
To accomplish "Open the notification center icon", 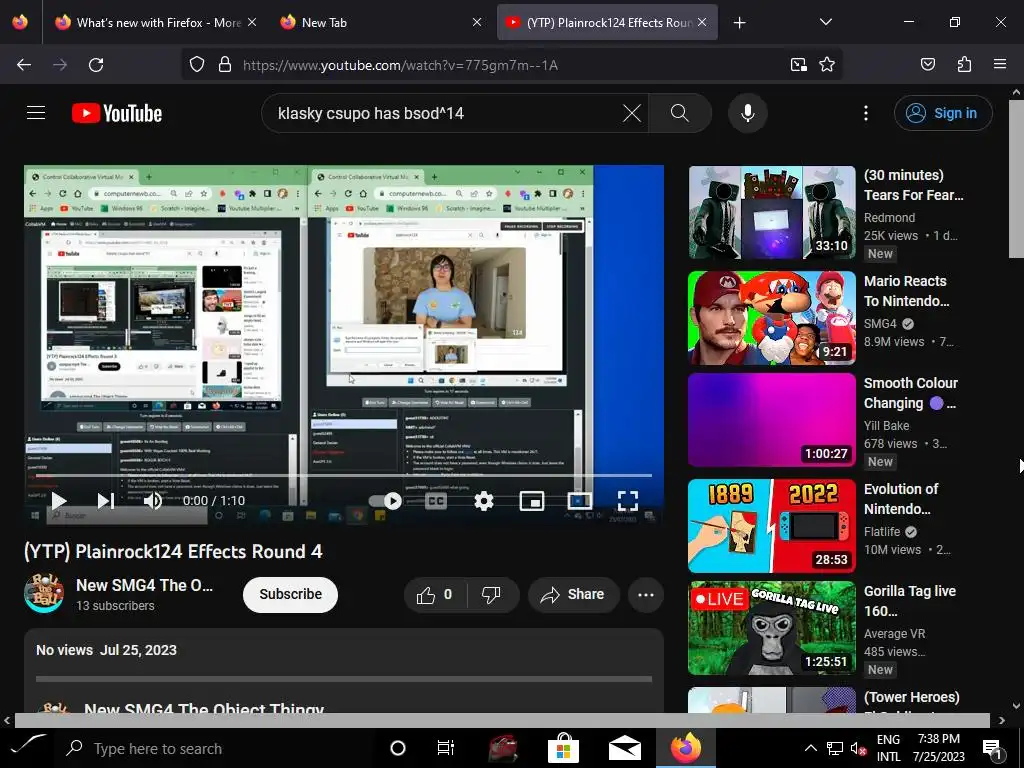I will click(x=992, y=748).
